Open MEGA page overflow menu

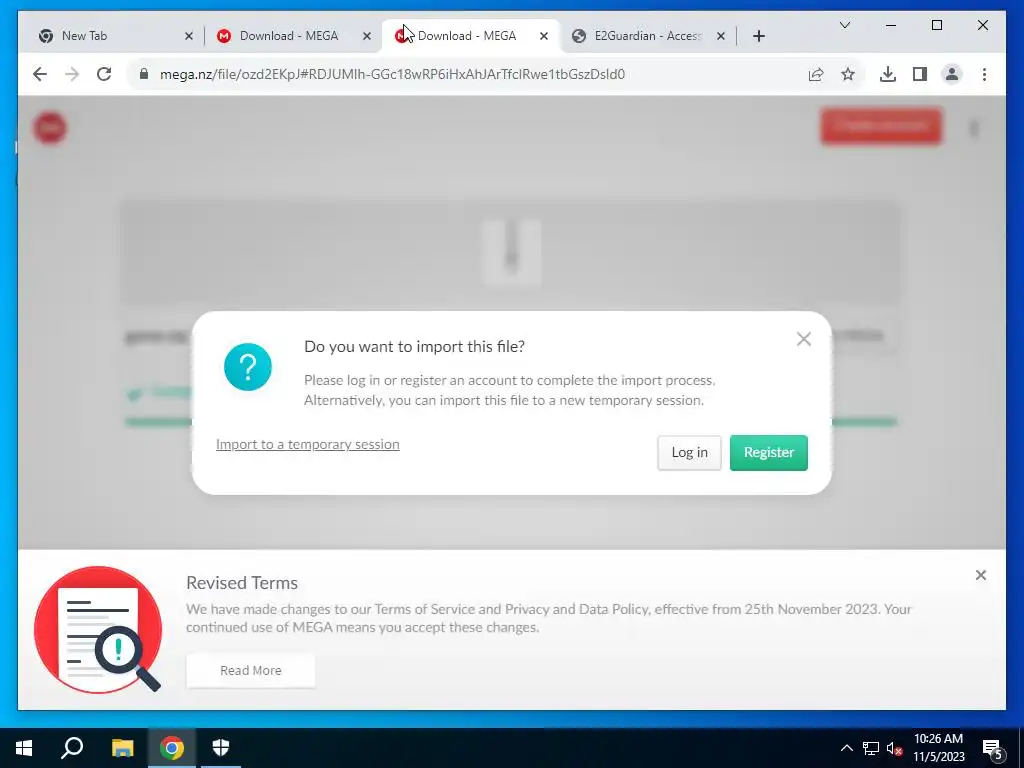[974, 128]
